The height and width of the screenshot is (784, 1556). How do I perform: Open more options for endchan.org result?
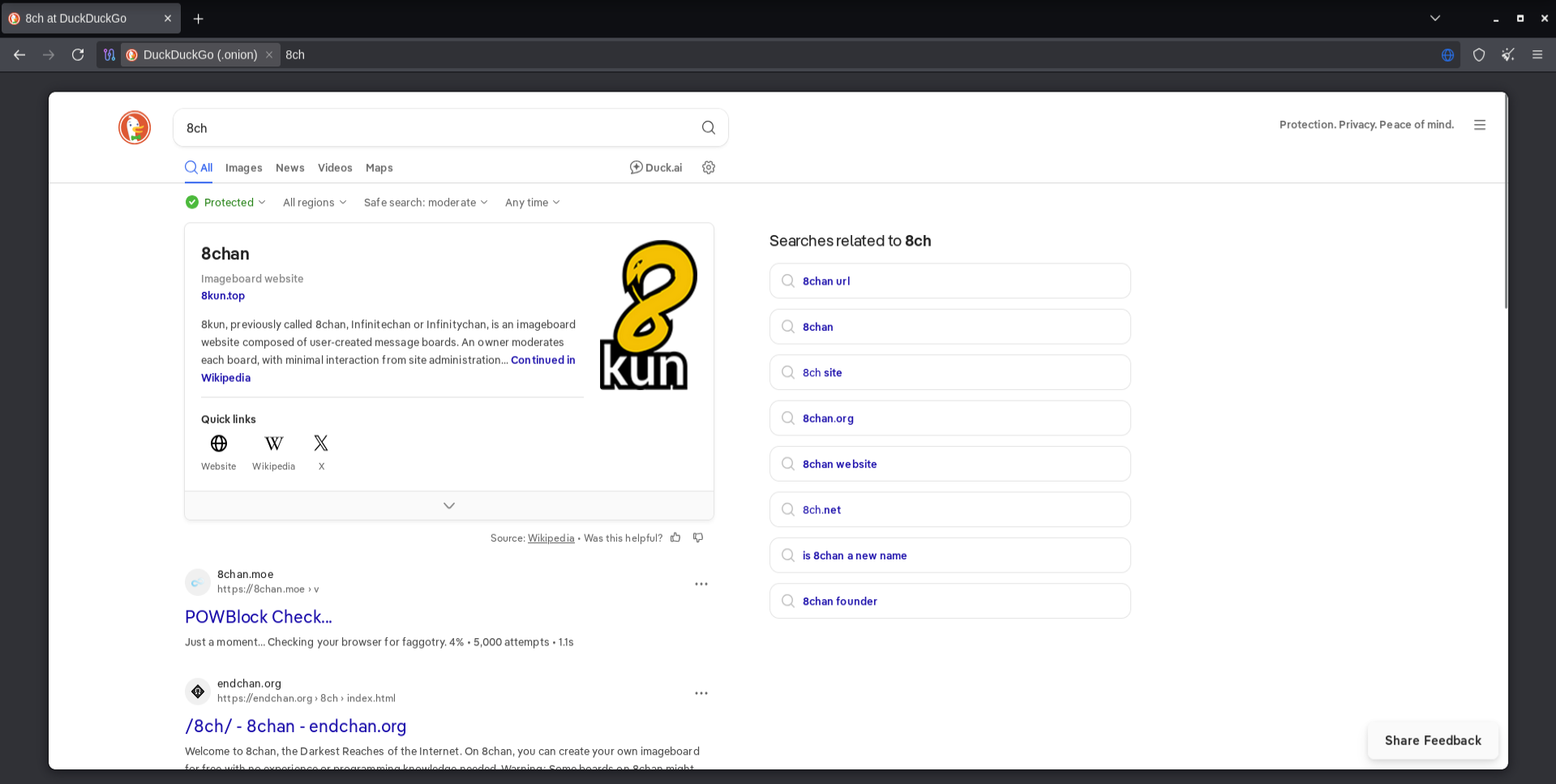tap(701, 693)
